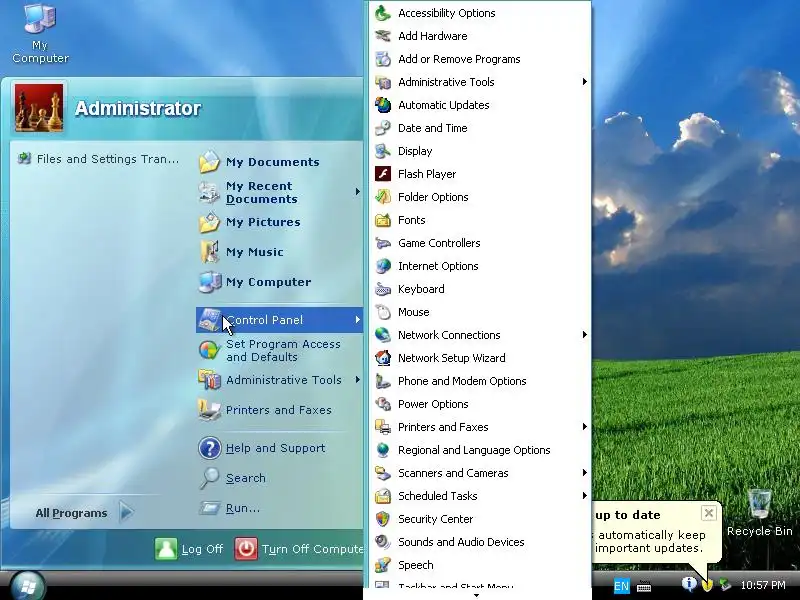Click the Administrator chess user picture
Viewport: 800px width, 600px height.
click(x=39, y=108)
